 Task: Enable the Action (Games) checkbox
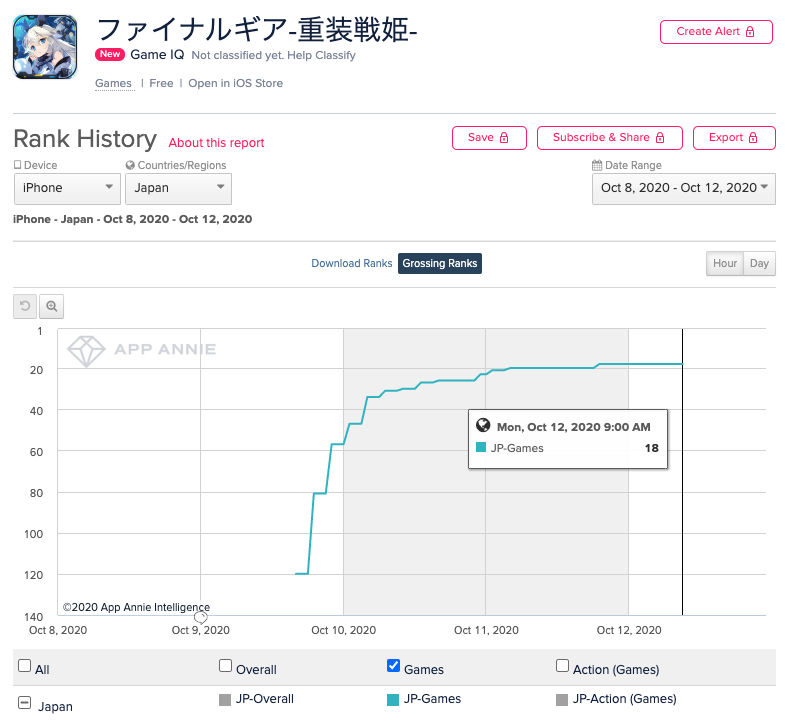point(562,665)
